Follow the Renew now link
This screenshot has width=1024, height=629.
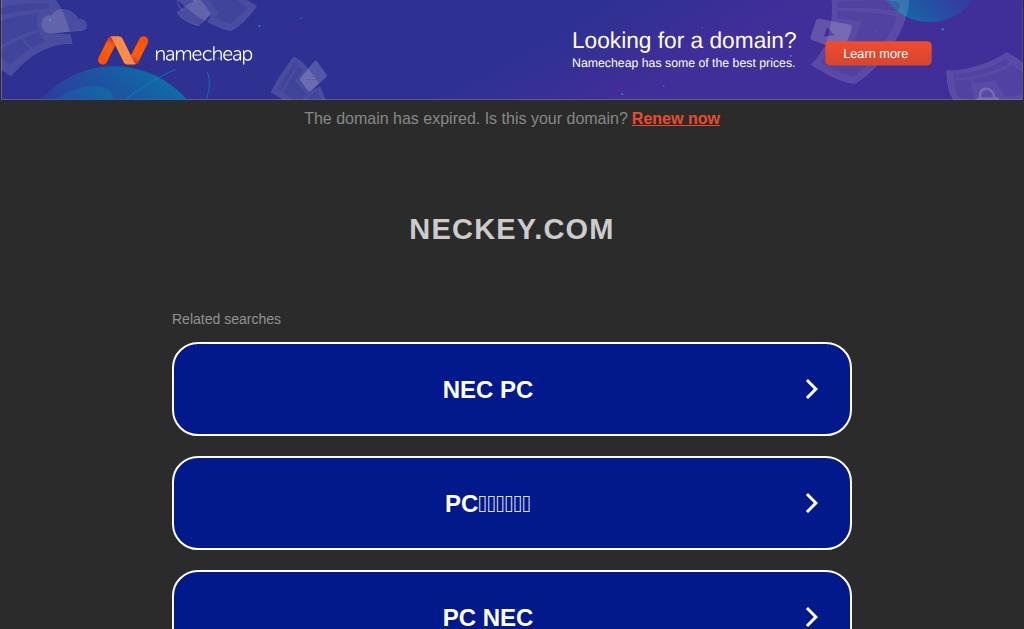point(676,119)
